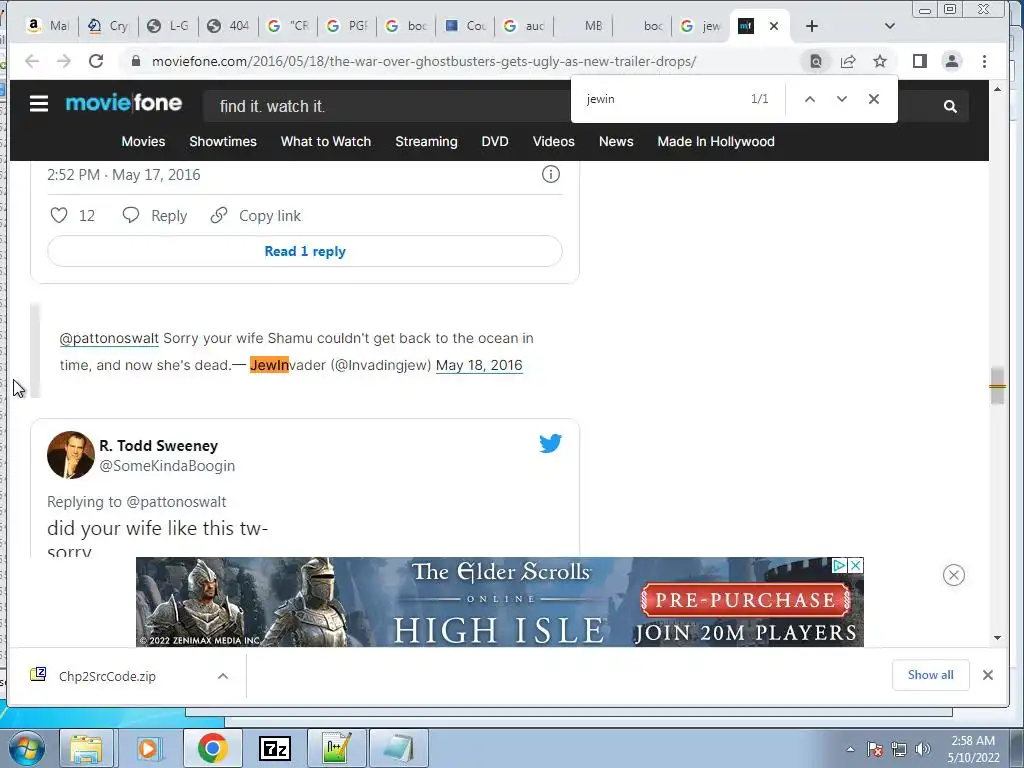The image size is (1024, 768).
Task: Open a new browser tab
Action: point(812,26)
